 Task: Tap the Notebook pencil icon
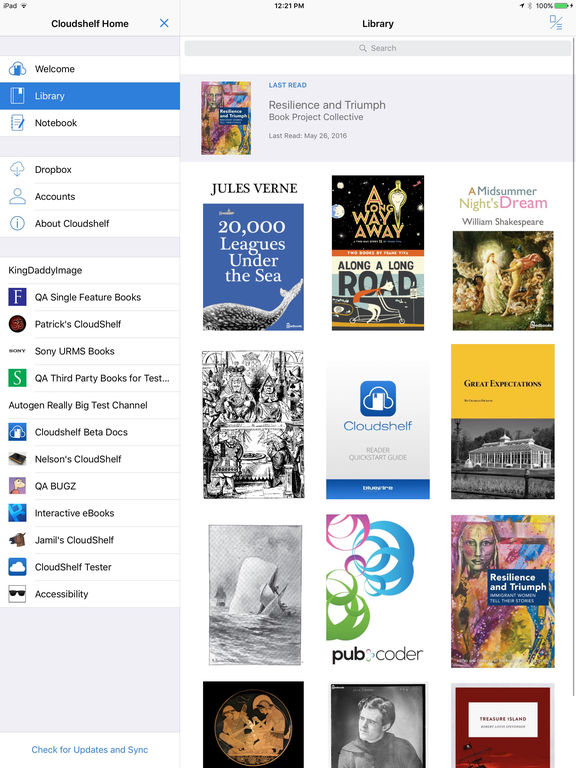[17, 123]
